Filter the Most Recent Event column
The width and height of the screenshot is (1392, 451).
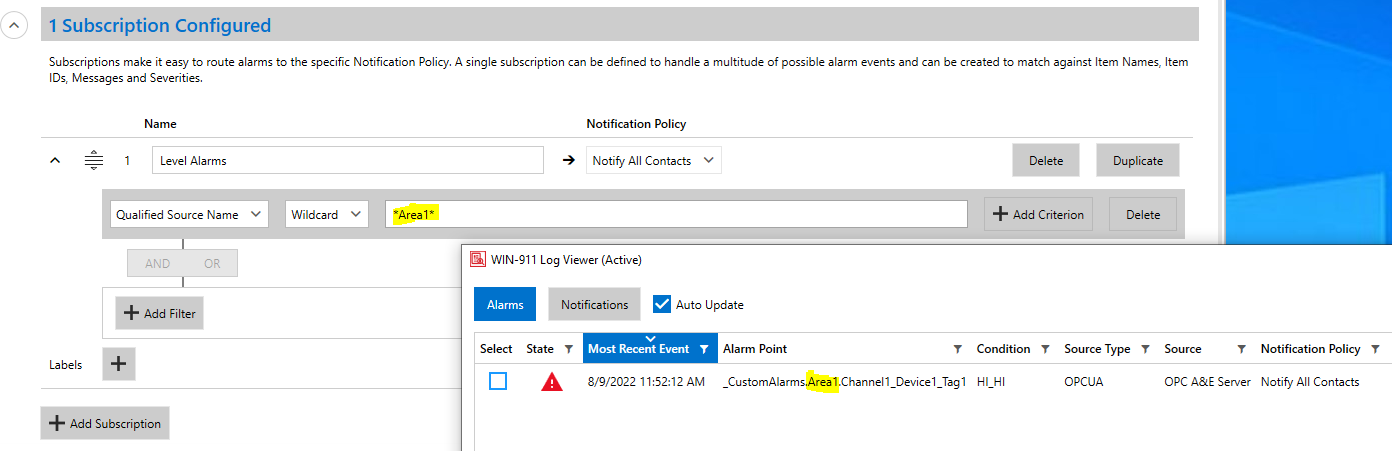(704, 349)
